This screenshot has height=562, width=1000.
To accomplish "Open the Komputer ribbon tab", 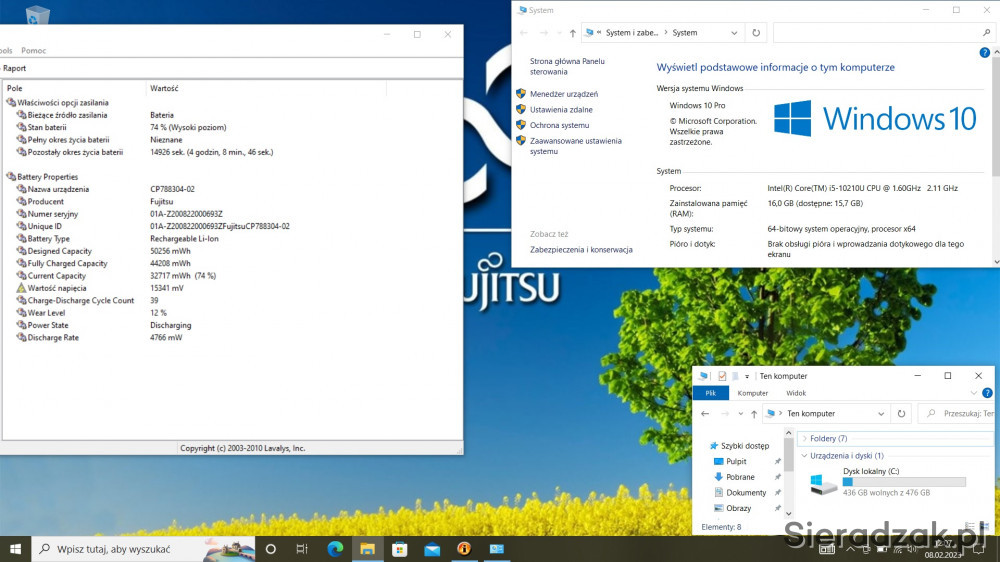I will (753, 393).
